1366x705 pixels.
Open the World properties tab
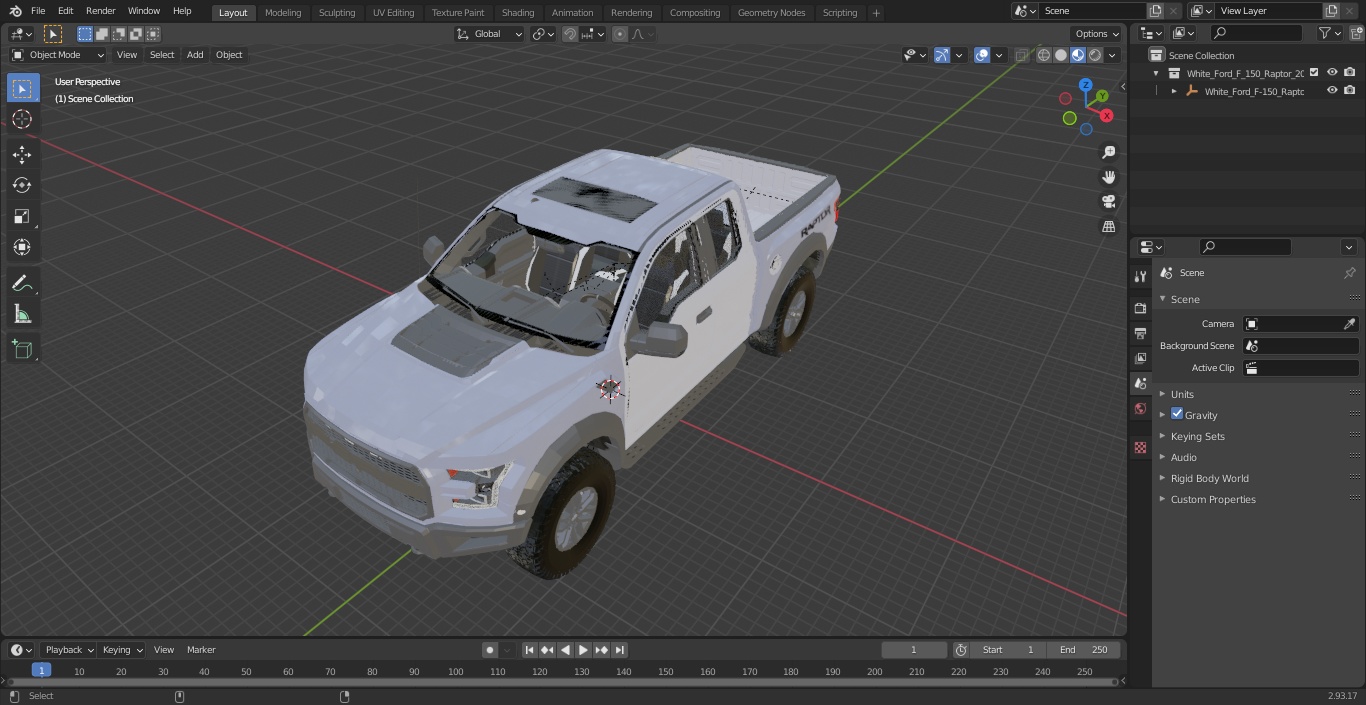click(1140, 408)
